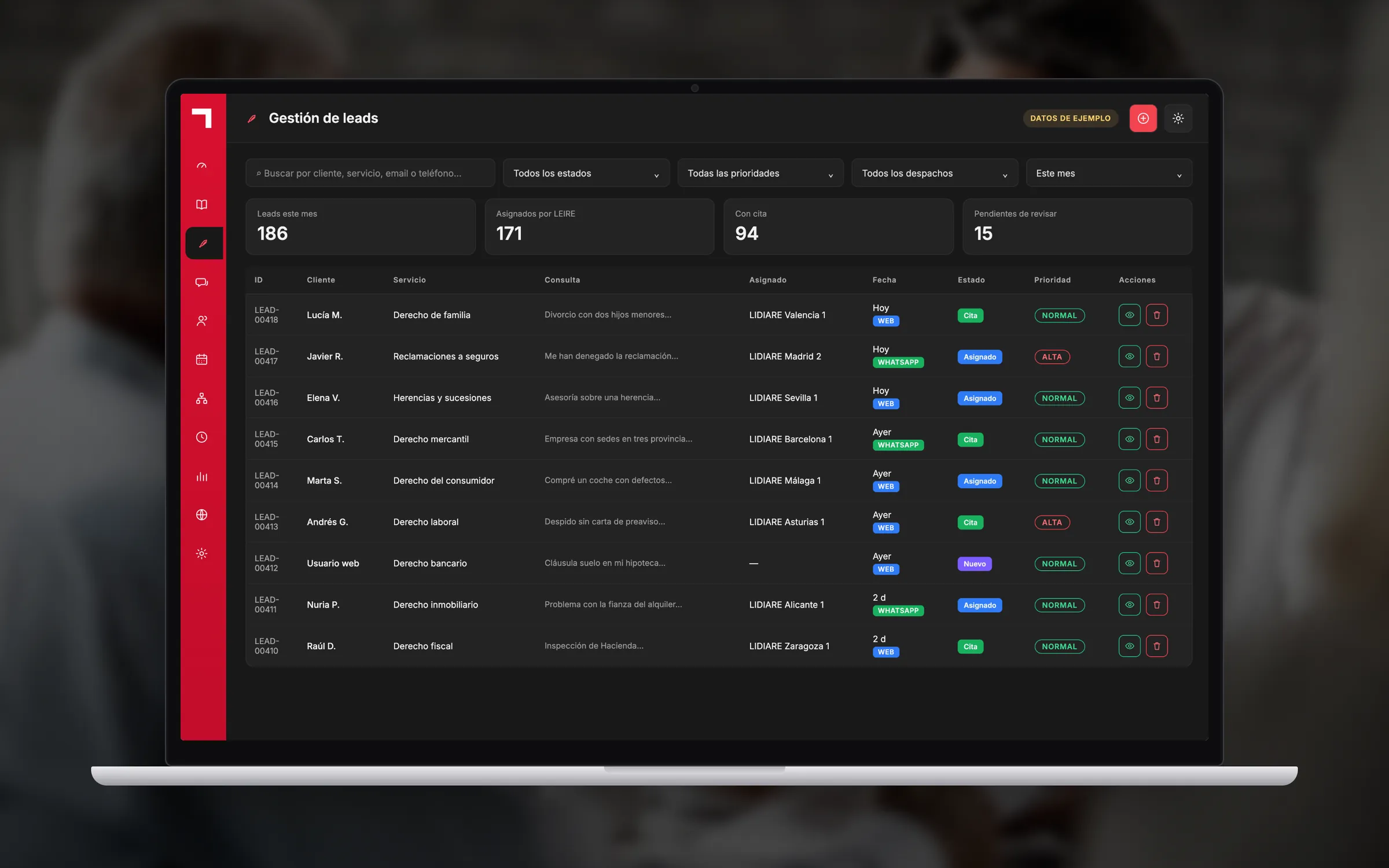View details of Lucía M. lead
The image size is (1389, 868).
[x=1129, y=315]
